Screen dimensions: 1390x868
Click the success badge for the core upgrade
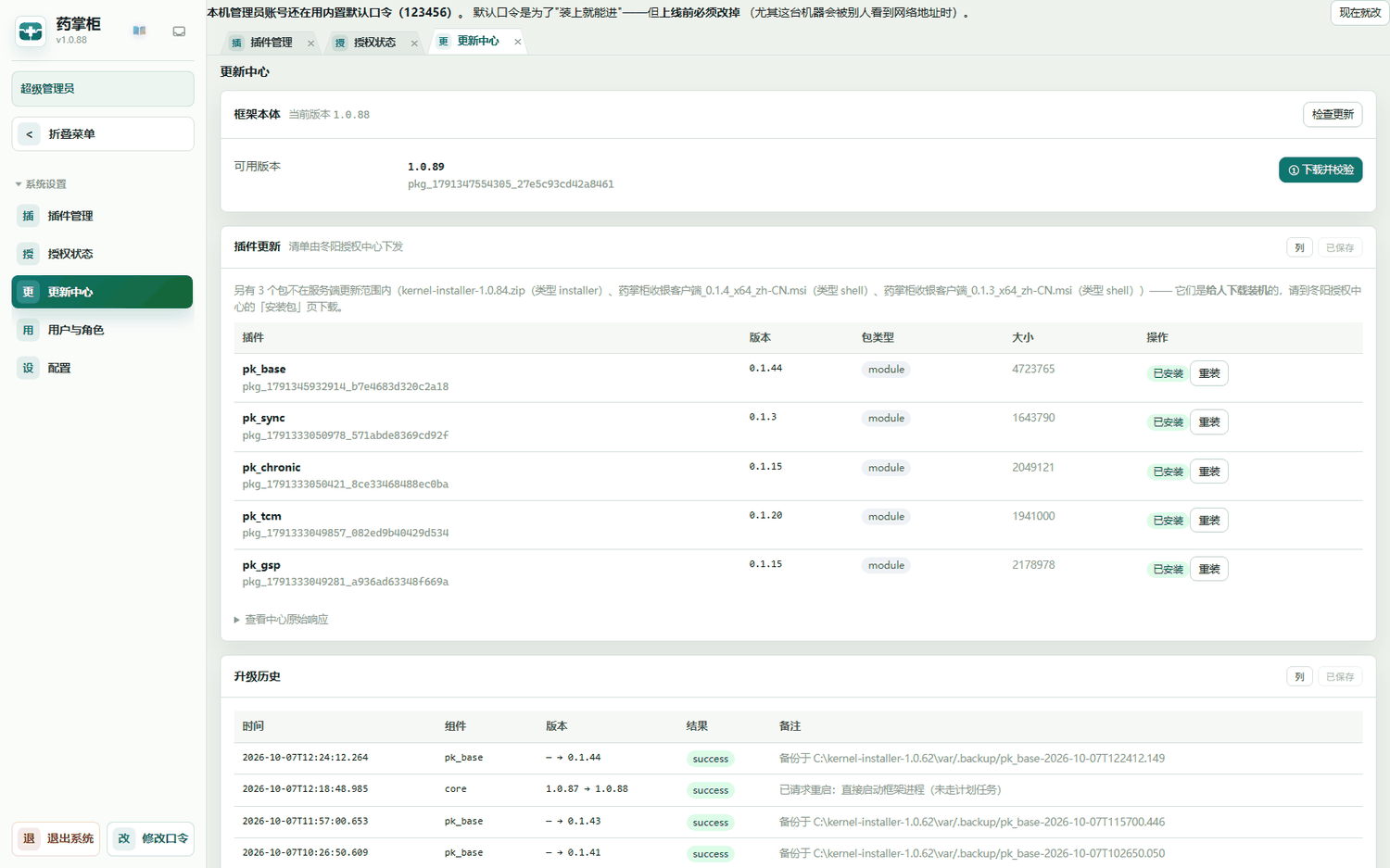(x=711, y=790)
